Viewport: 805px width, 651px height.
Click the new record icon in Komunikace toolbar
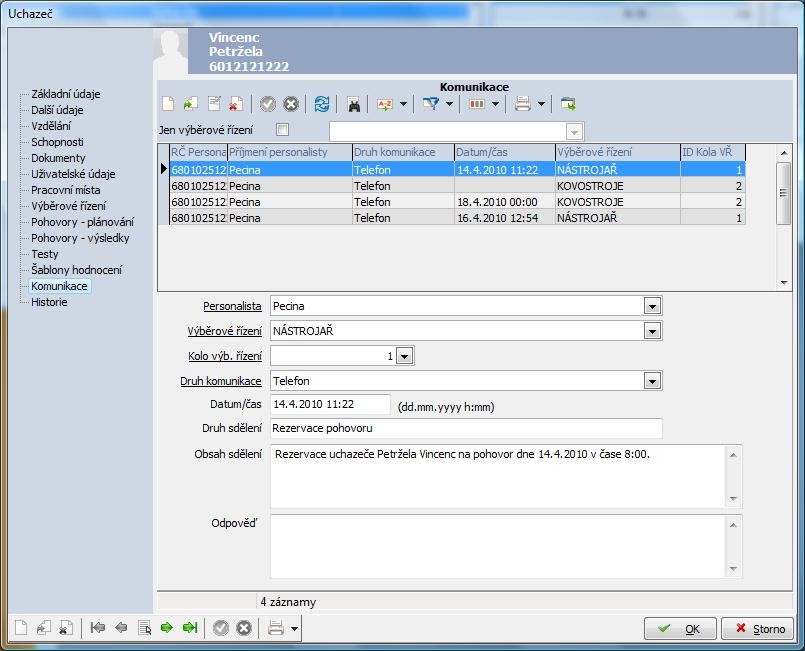(x=168, y=104)
